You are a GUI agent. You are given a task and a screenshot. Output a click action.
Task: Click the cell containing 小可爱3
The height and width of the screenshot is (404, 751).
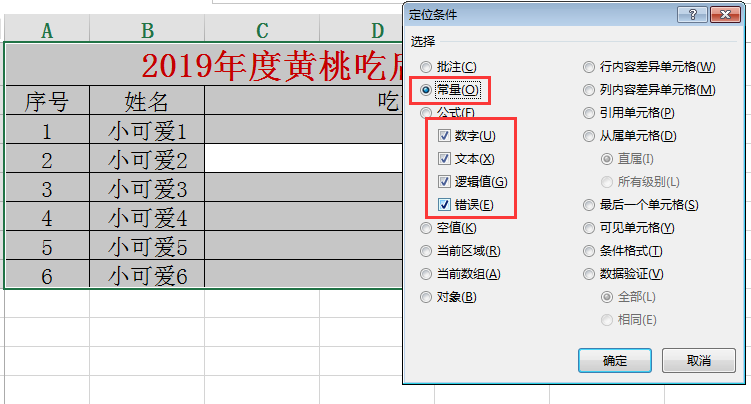pos(147,189)
